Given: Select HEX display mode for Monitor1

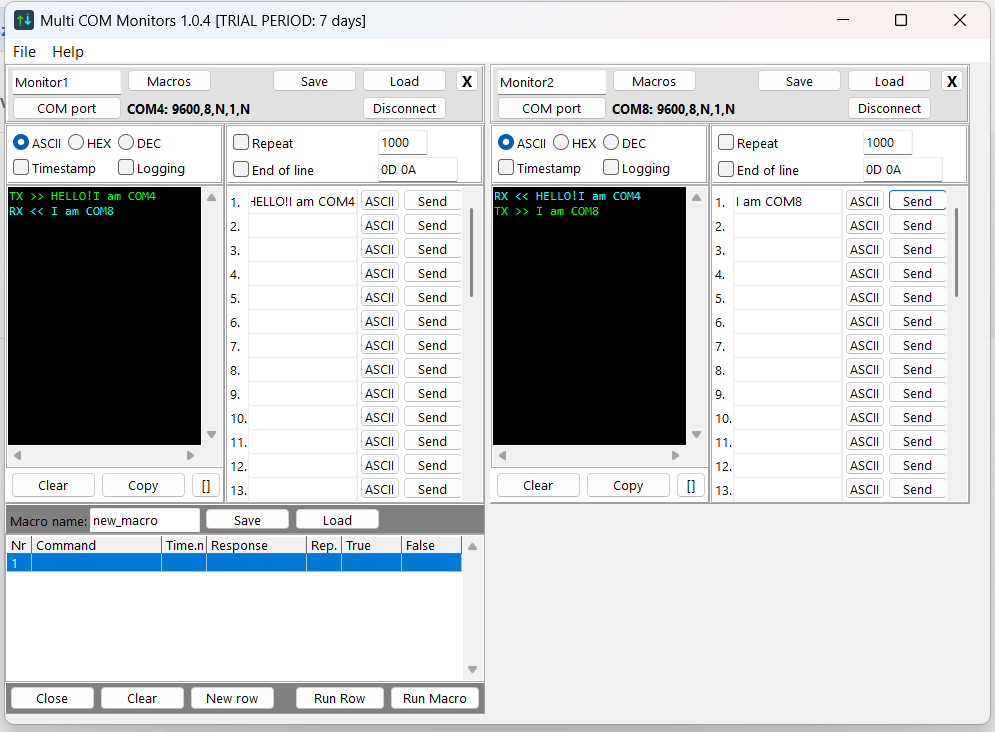Looking at the screenshot, I should (x=74, y=142).
